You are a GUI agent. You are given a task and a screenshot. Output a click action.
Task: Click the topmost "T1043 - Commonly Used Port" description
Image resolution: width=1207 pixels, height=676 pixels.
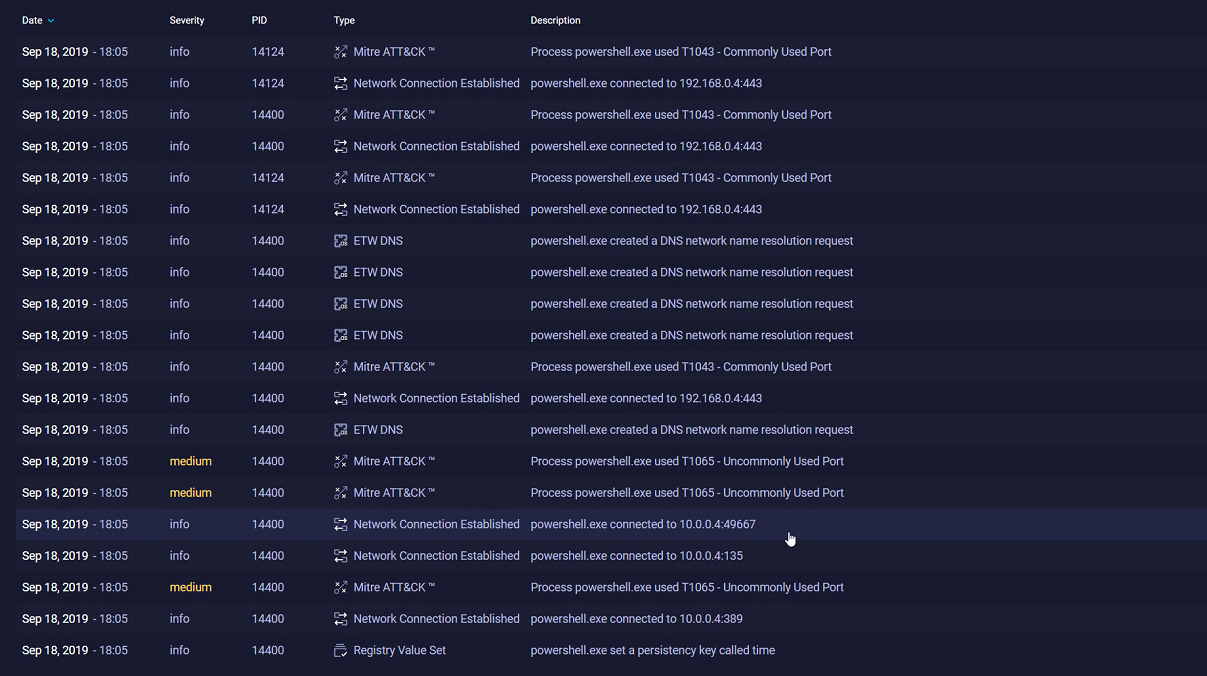[x=681, y=52]
